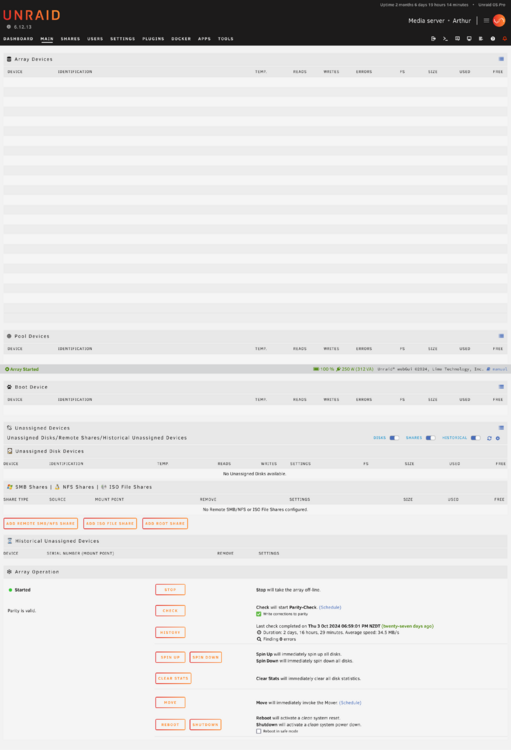511x750 pixels.
Task: Open the Mover Schedule link
Action: pyautogui.click(x=350, y=703)
